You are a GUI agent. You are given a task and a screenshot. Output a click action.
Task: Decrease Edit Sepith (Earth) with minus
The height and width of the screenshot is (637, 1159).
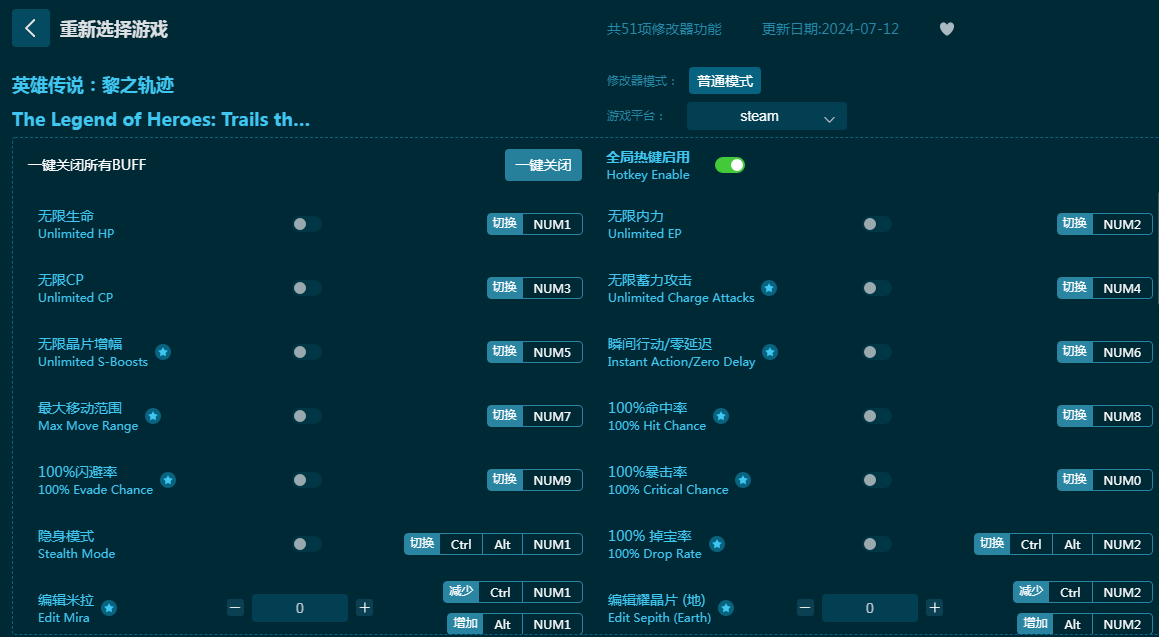[x=806, y=608]
